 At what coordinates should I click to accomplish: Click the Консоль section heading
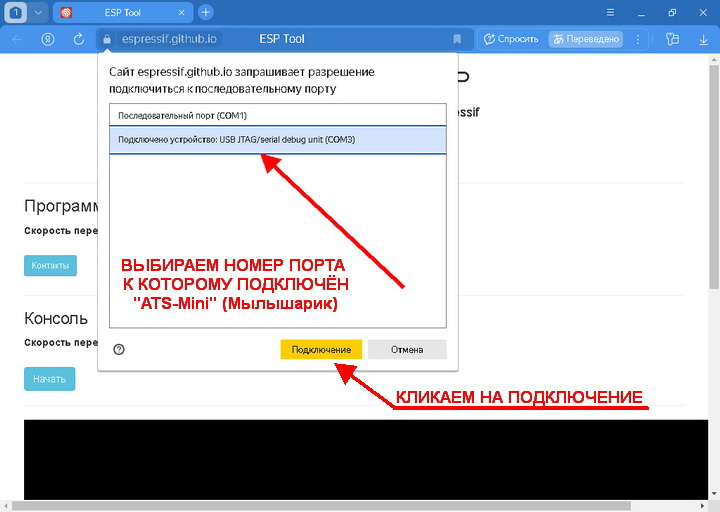(56, 318)
